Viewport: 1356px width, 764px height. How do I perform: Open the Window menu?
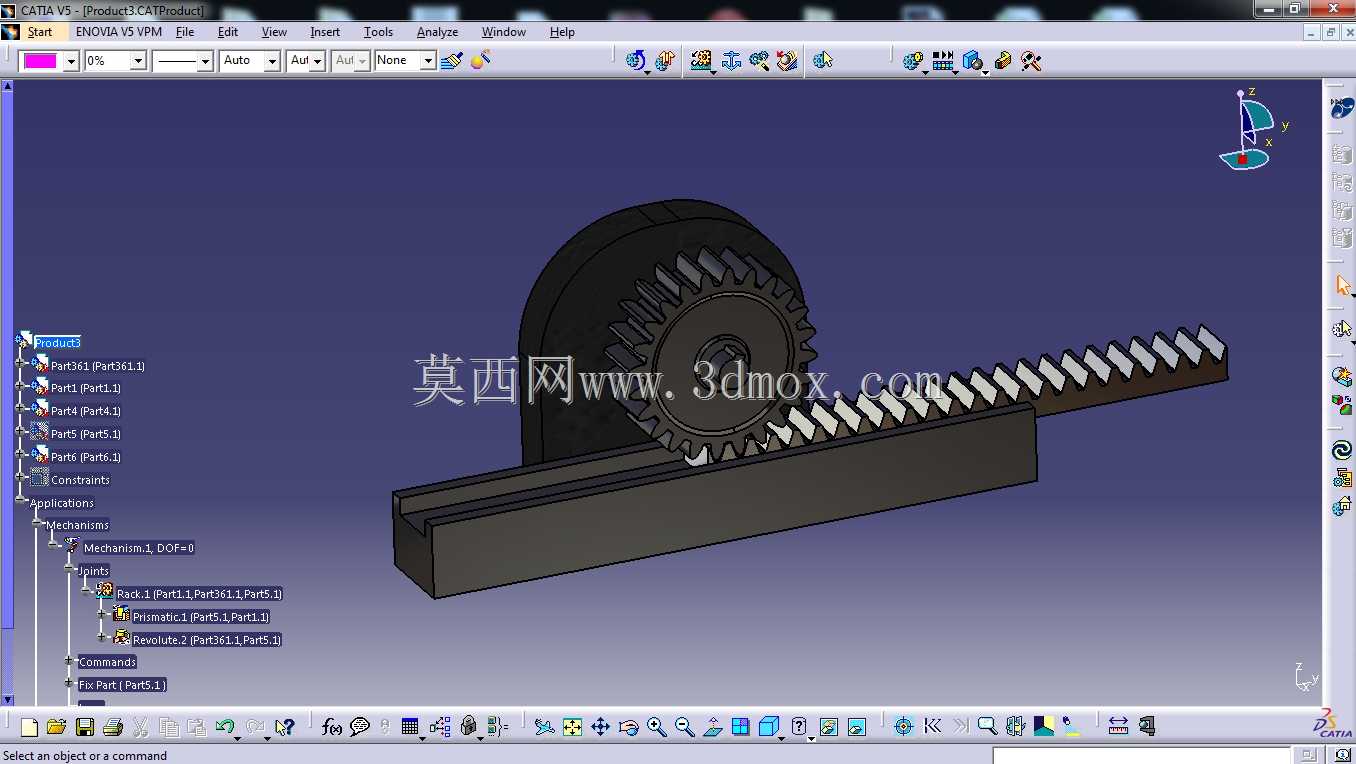(x=504, y=32)
